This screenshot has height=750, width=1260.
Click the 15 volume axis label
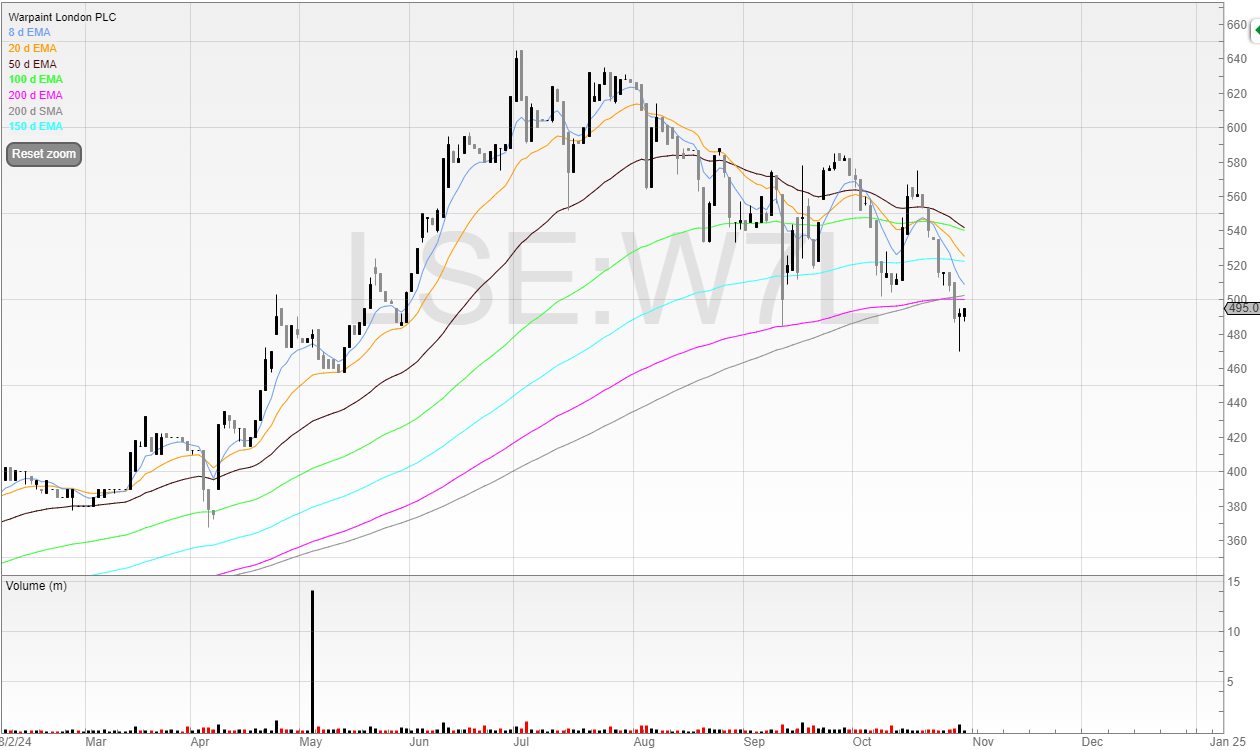[x=1235, y=582]
